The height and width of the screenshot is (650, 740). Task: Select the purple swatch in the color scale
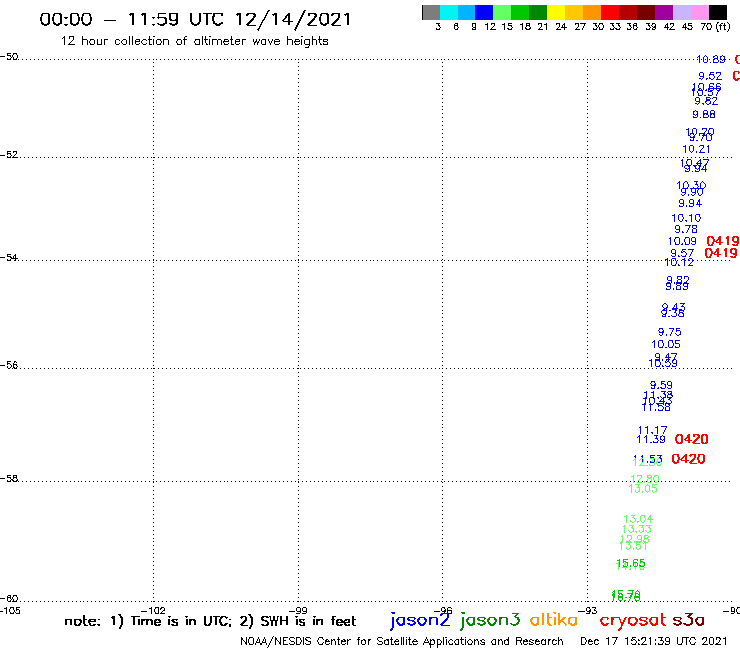point(664,12)
